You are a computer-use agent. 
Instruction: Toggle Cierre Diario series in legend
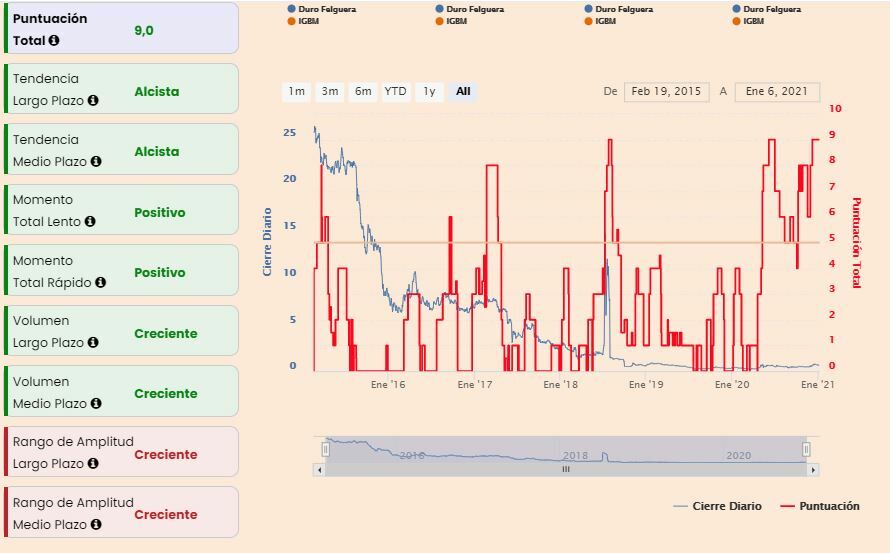coord(717,506)
